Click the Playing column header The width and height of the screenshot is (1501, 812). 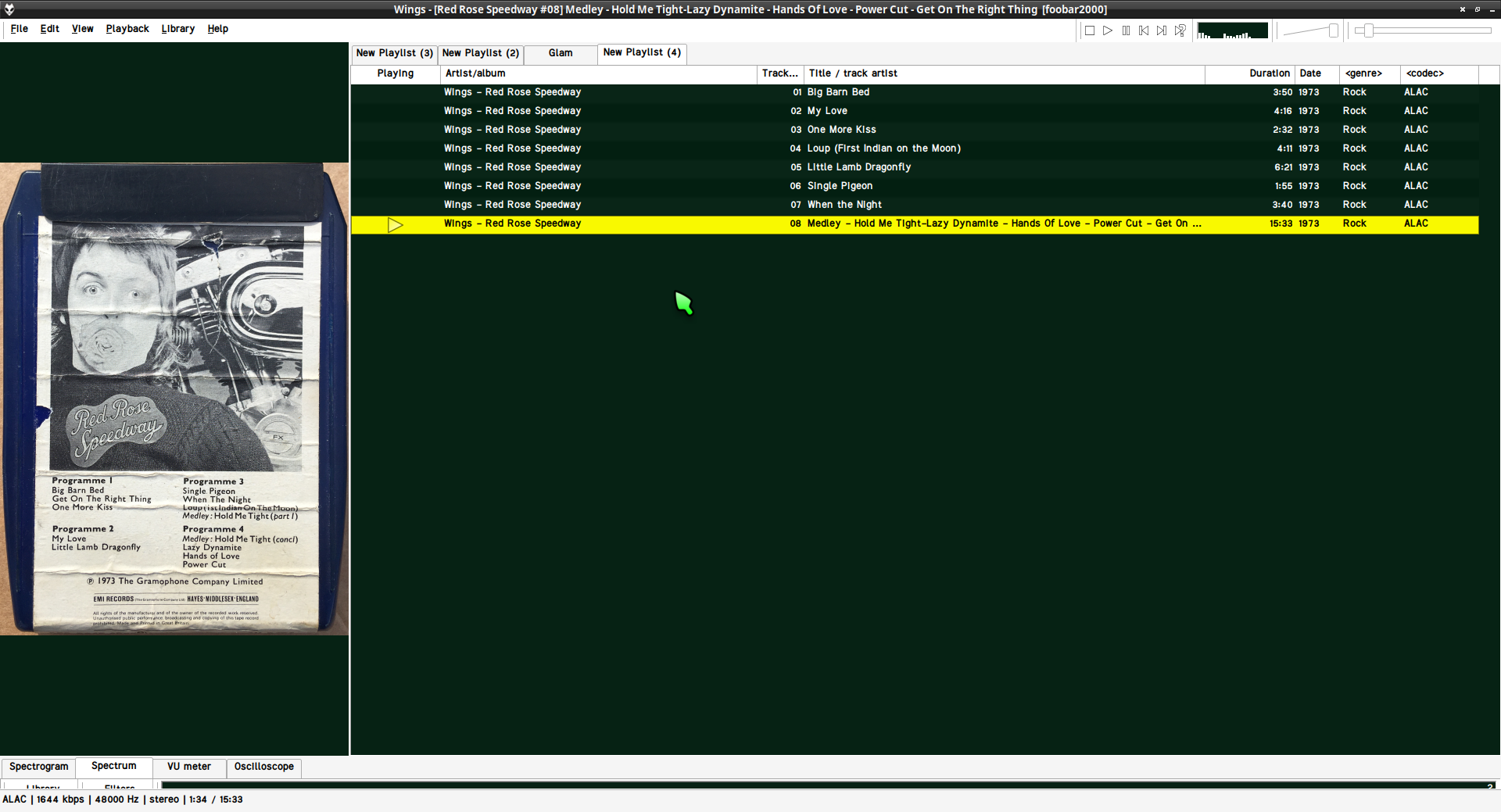(x=396, y=73)
